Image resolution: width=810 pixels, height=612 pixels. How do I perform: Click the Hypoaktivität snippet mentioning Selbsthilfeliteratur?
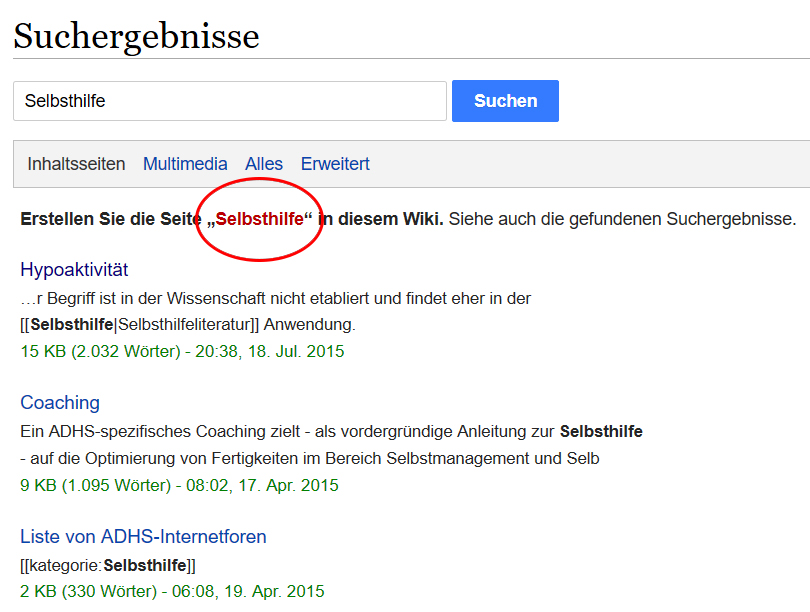point(188,324)
